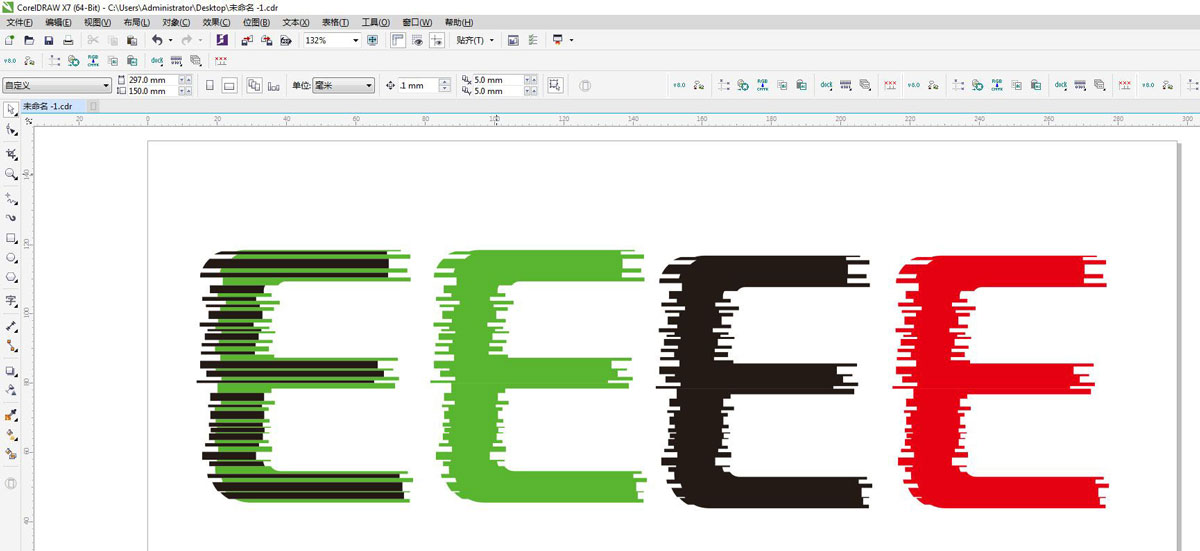Click the 150.0 mm page height field
Image resolution: width=1200 pixels, height=551 pixels.
coord(153,91)
